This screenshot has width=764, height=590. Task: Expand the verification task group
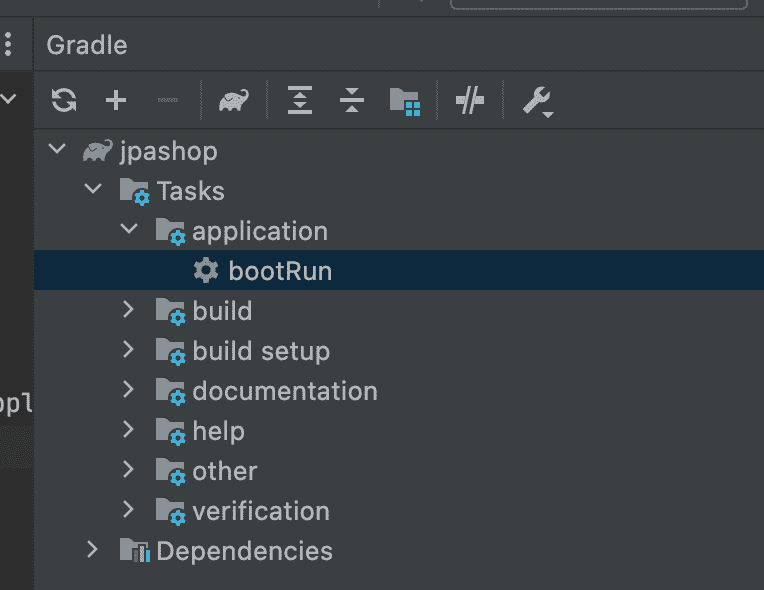coord(129,509)
